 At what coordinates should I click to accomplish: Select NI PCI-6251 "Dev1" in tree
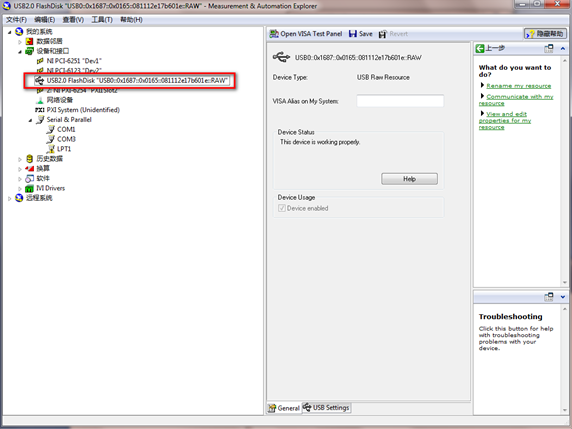74,61
